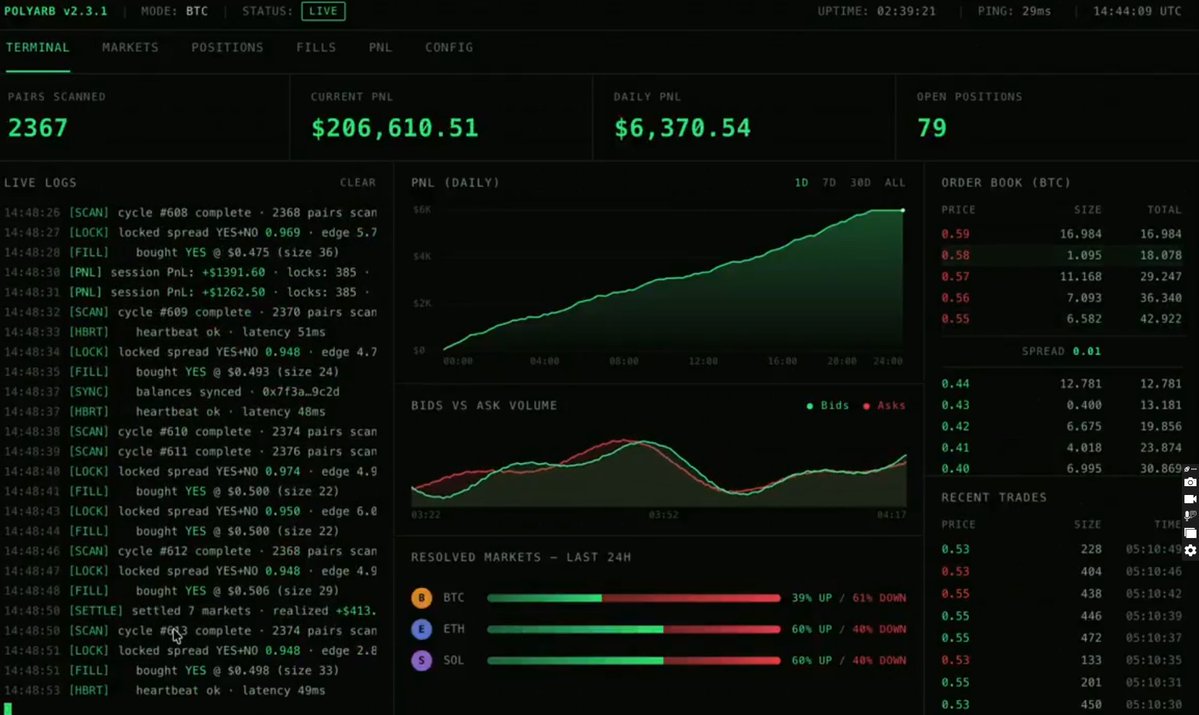Click the Pairs Scanned value 2367
The image size is (1199, 715).
37,128
